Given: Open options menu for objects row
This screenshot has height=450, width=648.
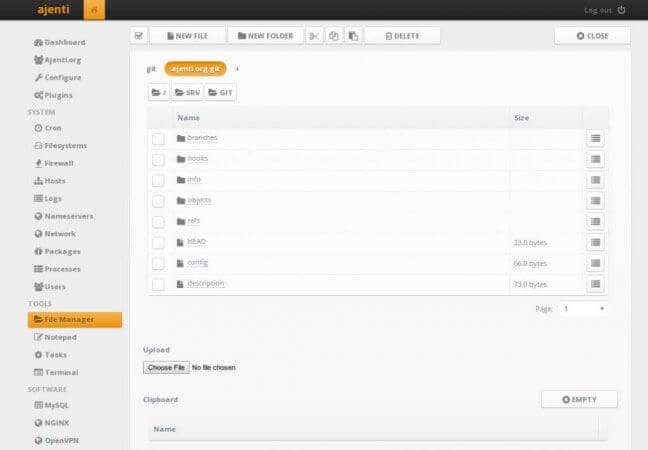Looking at the screenshot, I should (595, 201).
